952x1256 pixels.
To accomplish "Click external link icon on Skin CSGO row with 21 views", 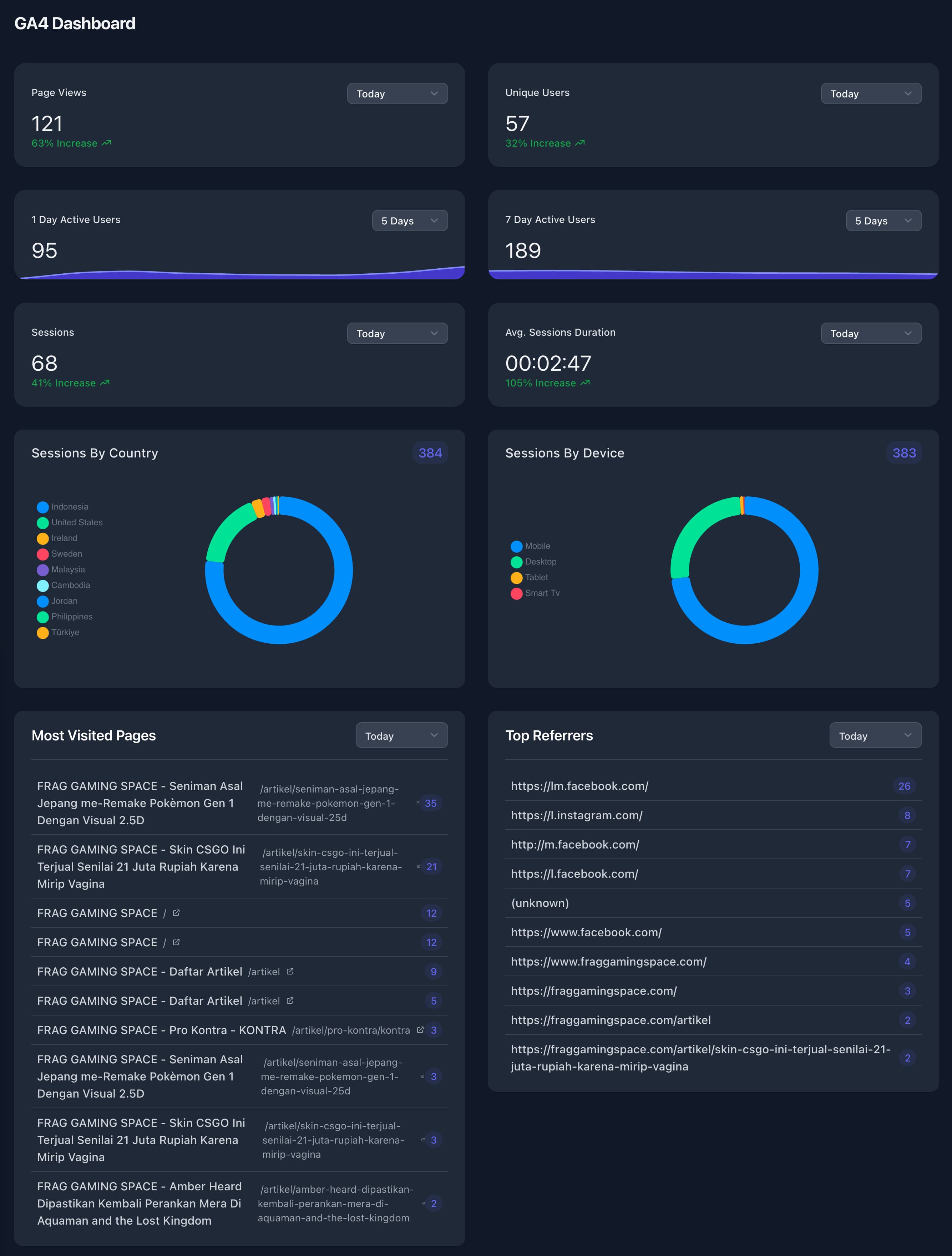I will [x=419, y=866].
